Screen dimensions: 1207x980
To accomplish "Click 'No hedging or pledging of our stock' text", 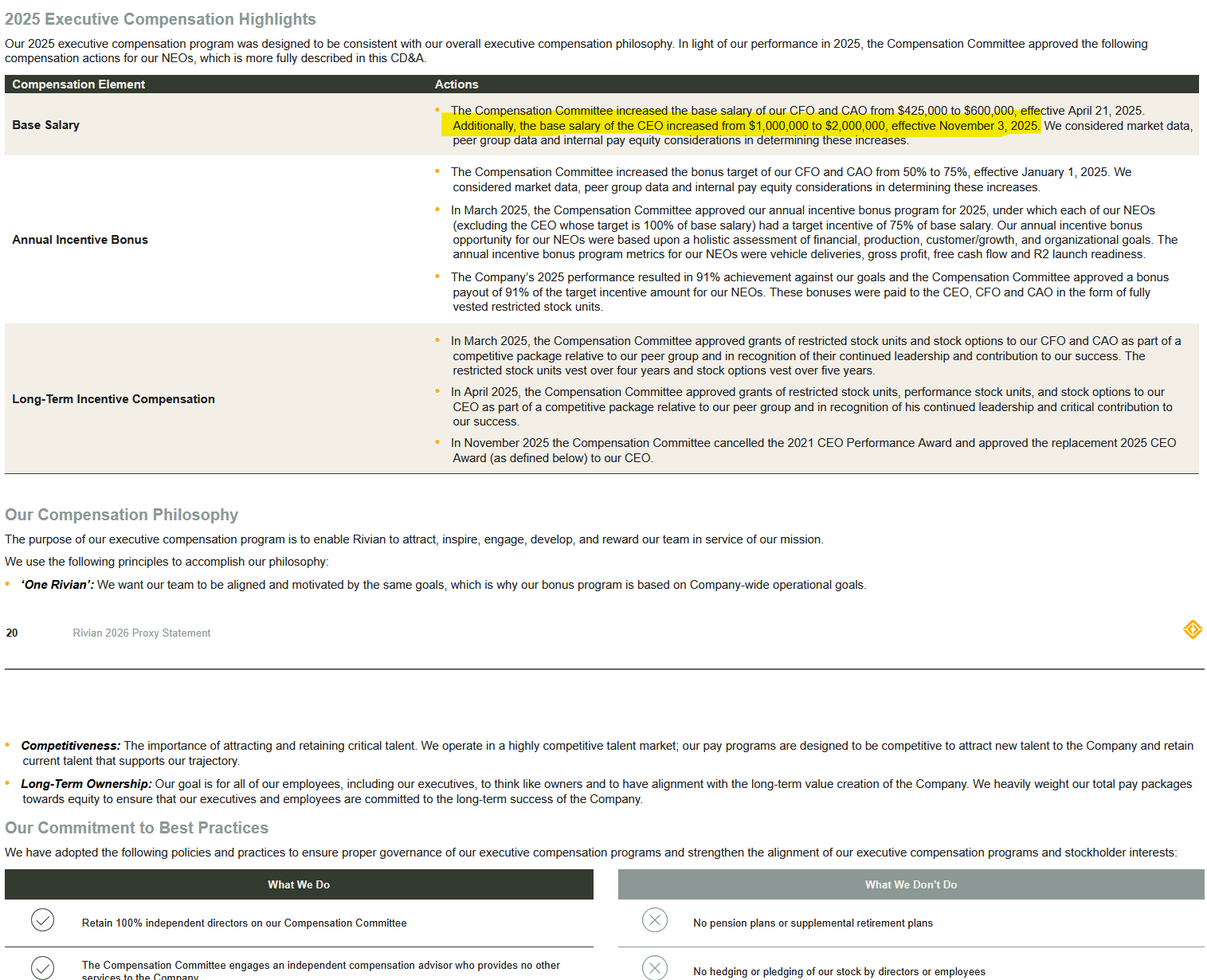I will point(839,972).
